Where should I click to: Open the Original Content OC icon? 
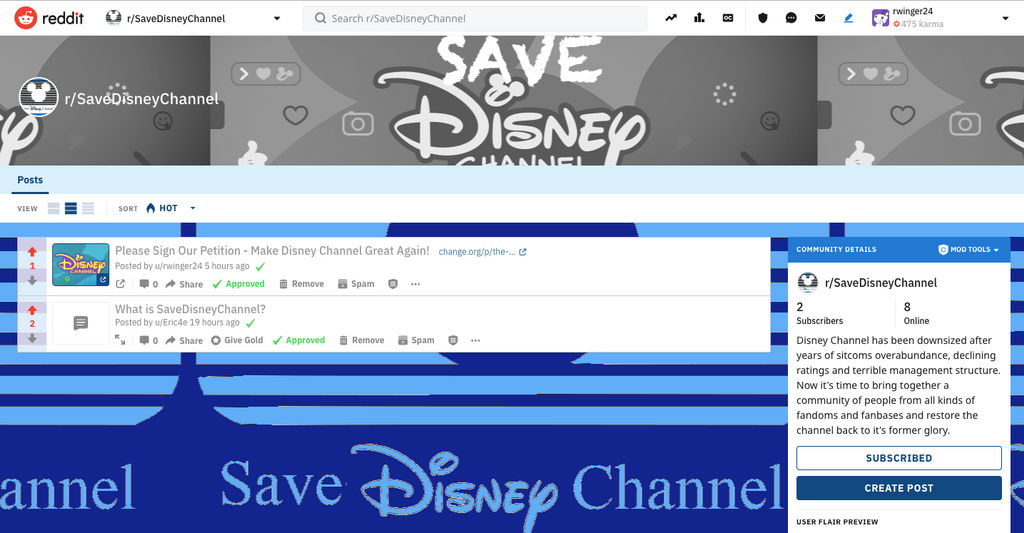tap(728, 18)
